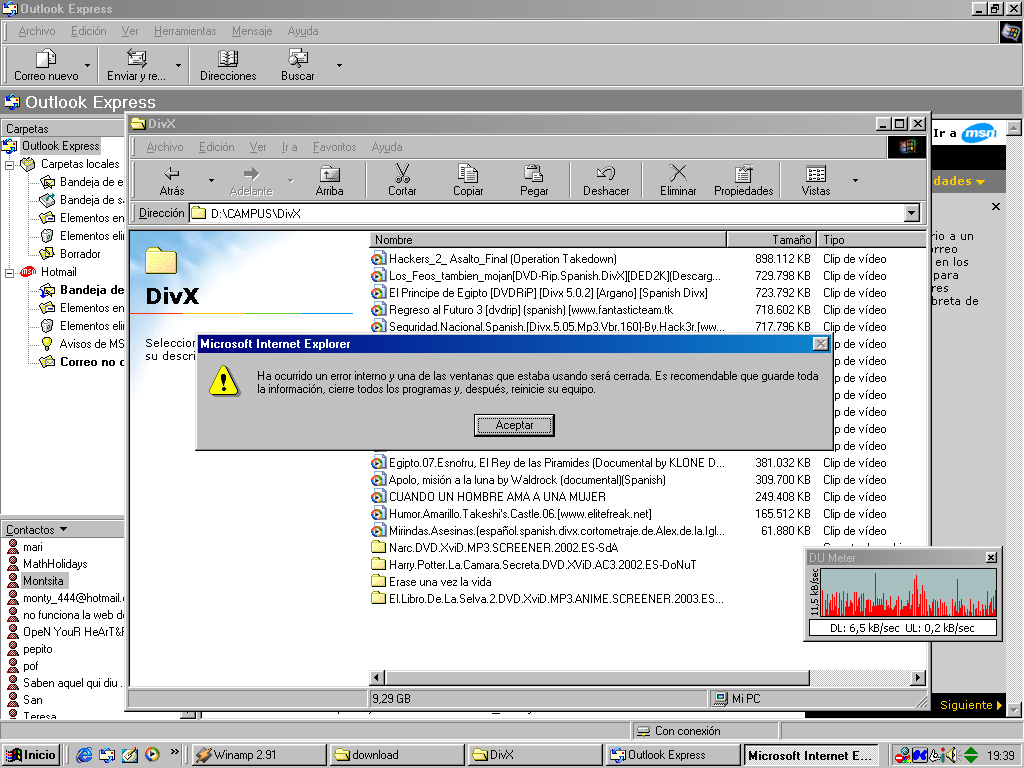Launch Internet Explorer from quick launch
This screenshot has height=768, width=1024.
(84, 755)
